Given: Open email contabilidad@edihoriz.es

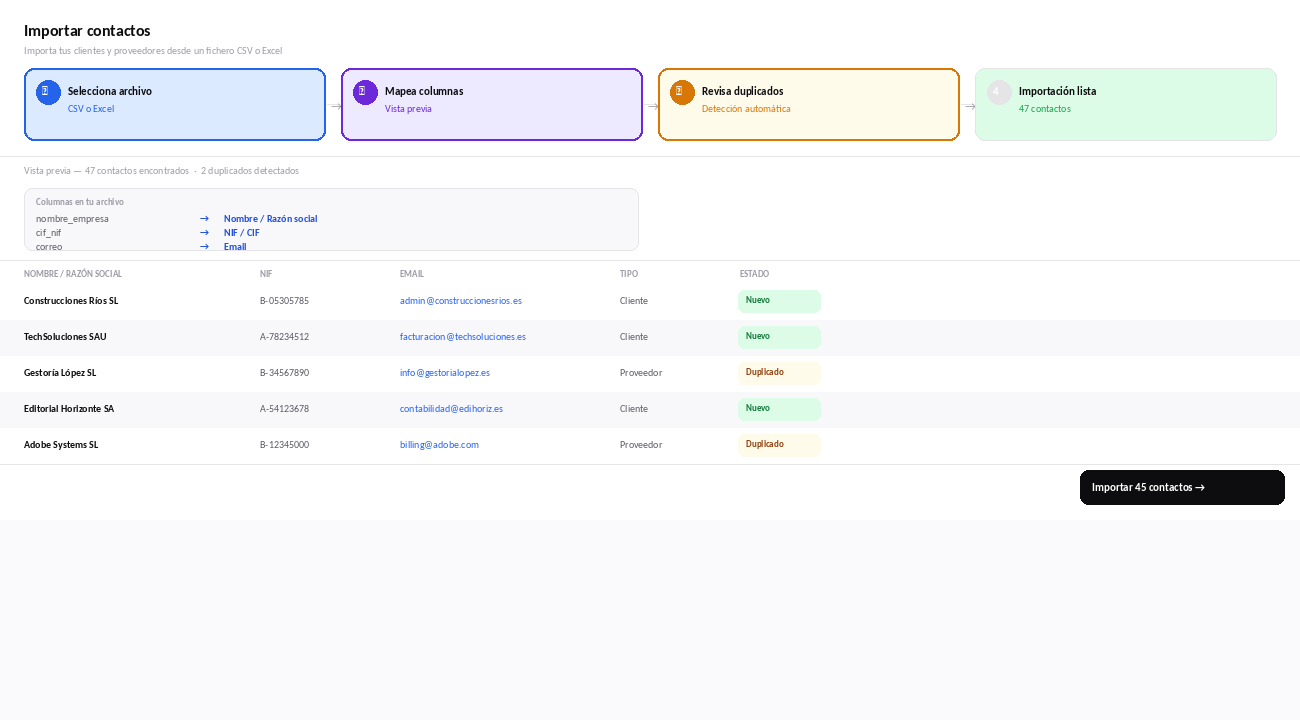Looking at the screenshot, I should [x=451, y=408].
